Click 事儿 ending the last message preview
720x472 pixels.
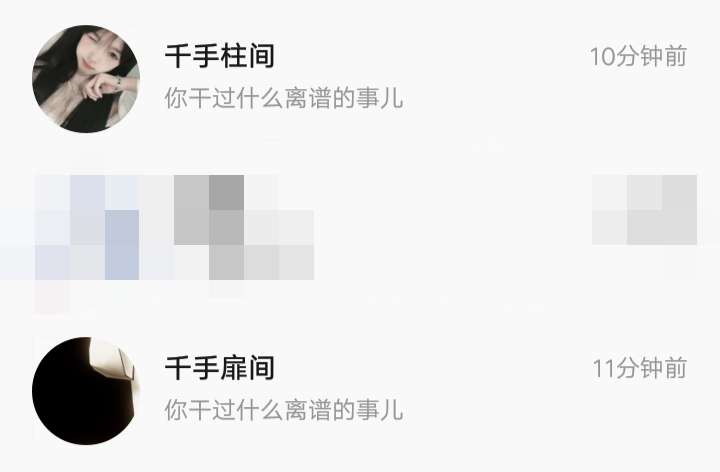pyautogui.click(x=380, y=410)
